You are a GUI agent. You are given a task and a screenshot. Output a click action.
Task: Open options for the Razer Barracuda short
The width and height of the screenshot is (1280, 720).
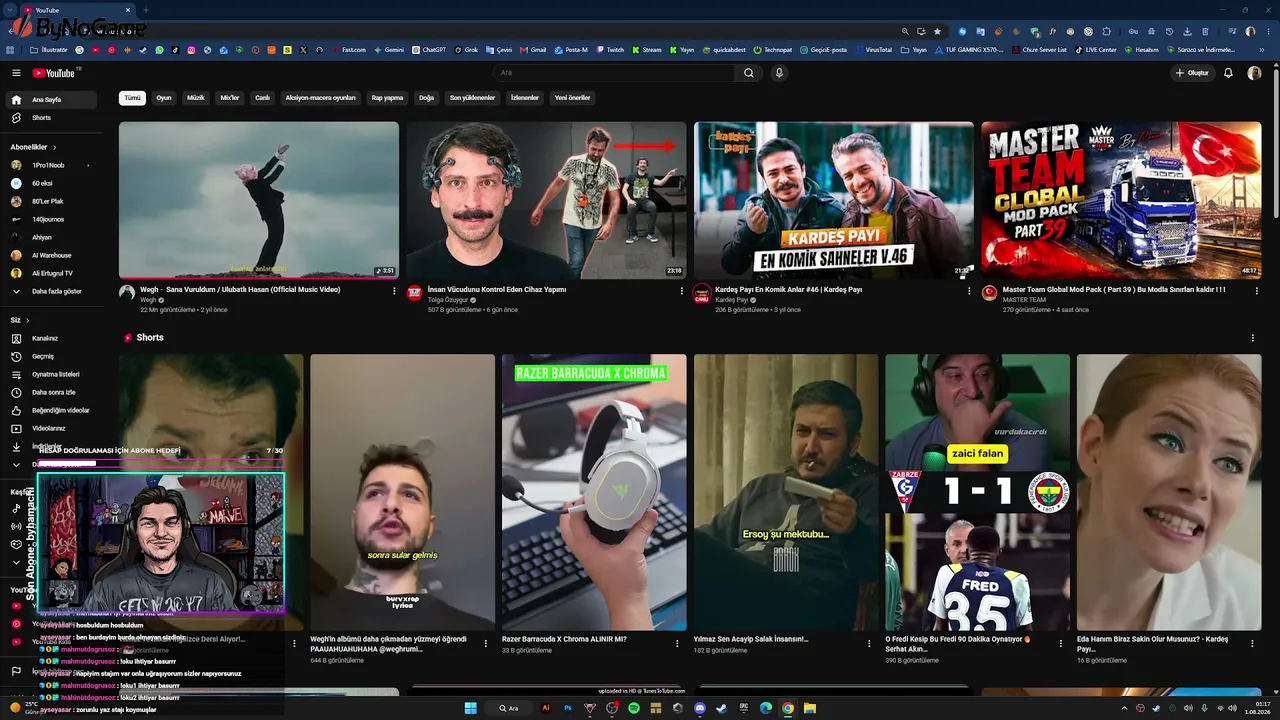coord(677,643)
